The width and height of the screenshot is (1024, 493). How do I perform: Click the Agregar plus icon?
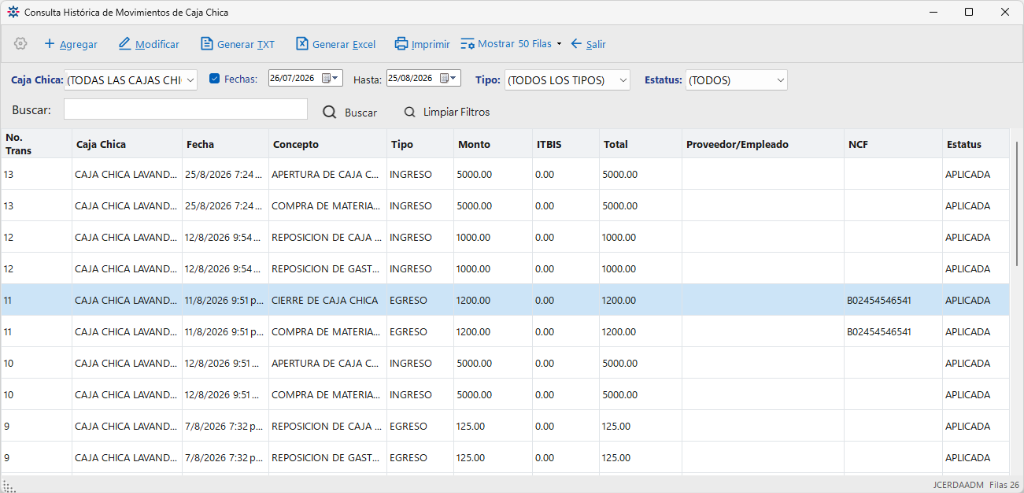pyautogui.click(x=49, y=44)
